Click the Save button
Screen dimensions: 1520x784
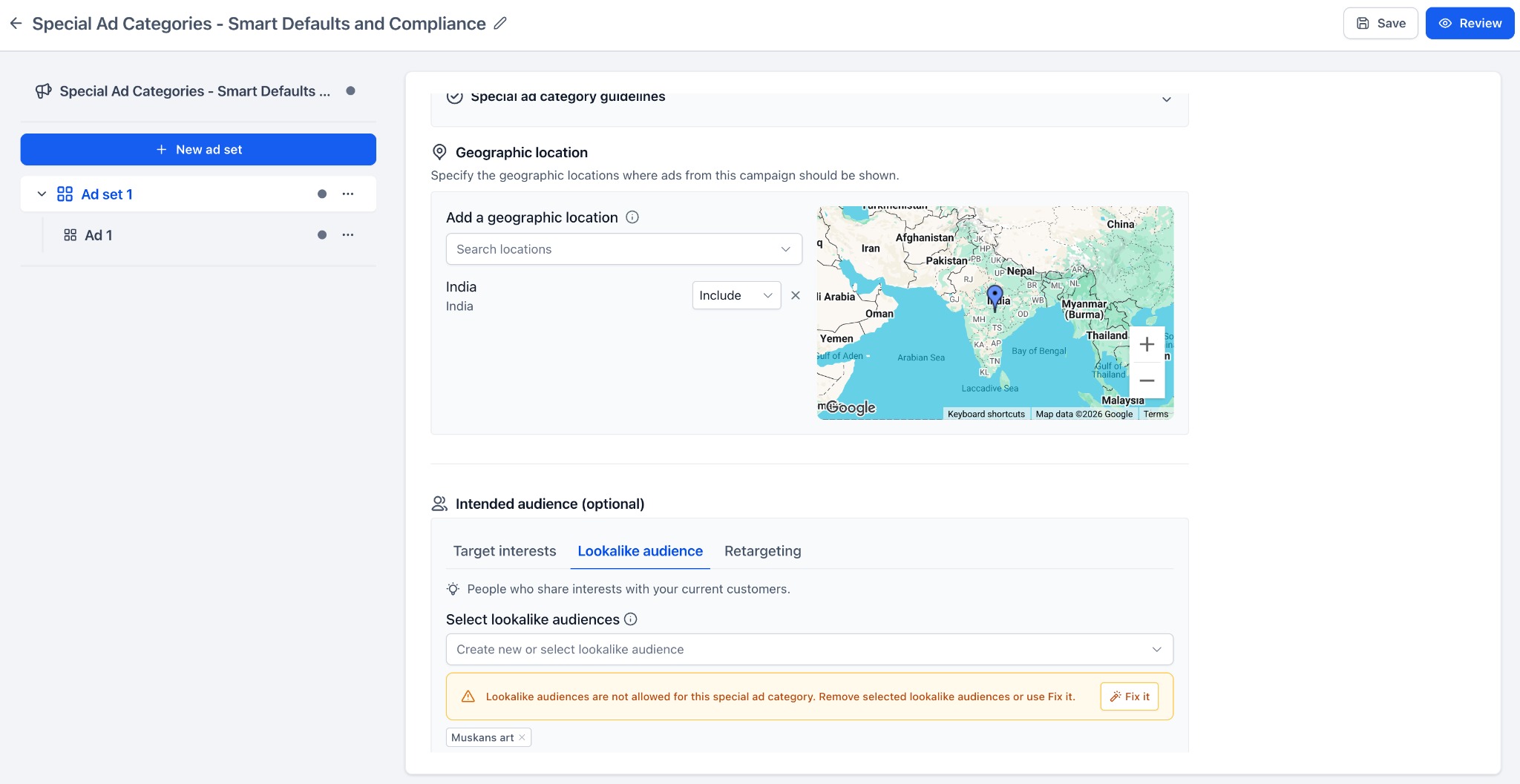[x=1380, y=23]
